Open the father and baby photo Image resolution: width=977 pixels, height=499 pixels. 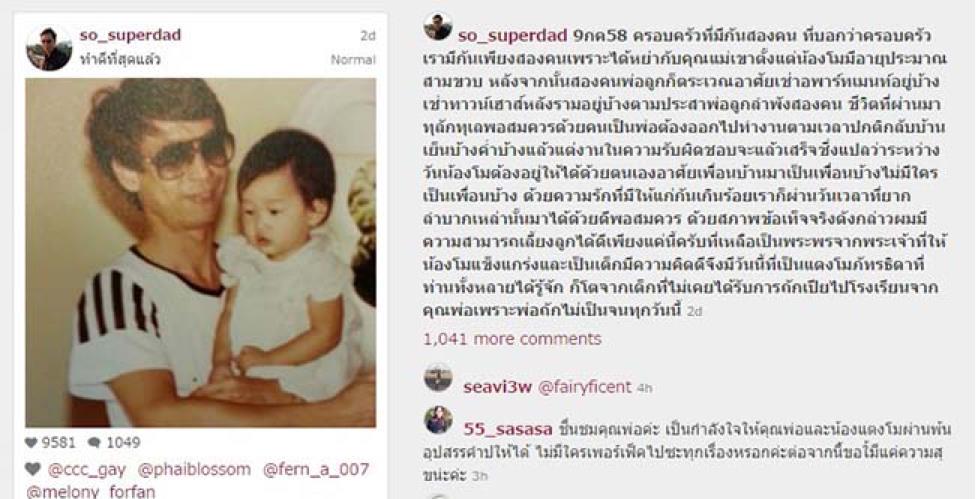coord(201,252)
